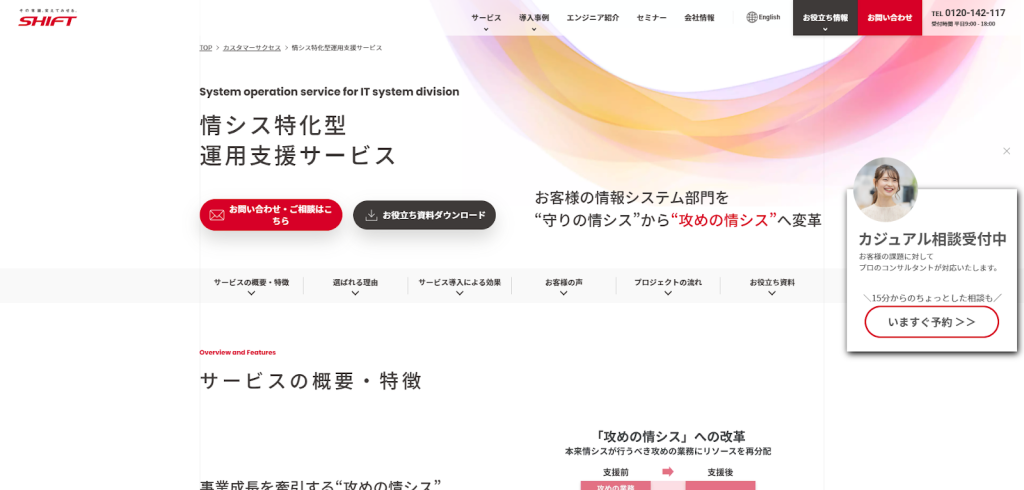Expand the サービス menu in header
The height and width of the screenshot is (490, 1024).
point(486,18)
